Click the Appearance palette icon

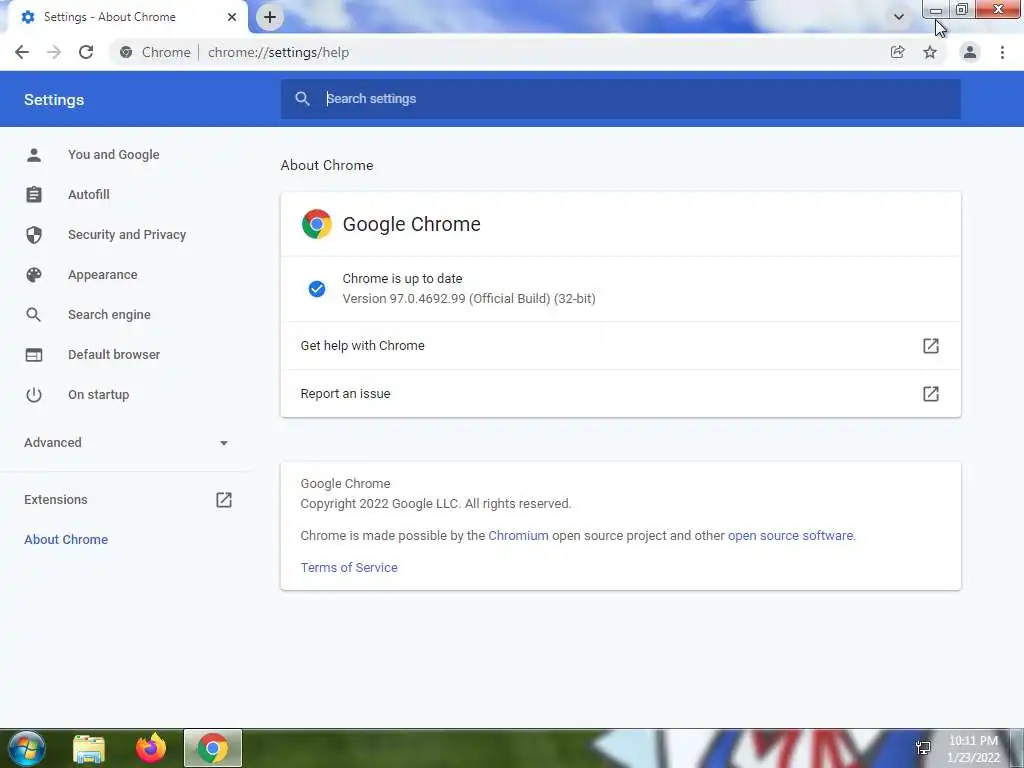(x=34, y=274)
